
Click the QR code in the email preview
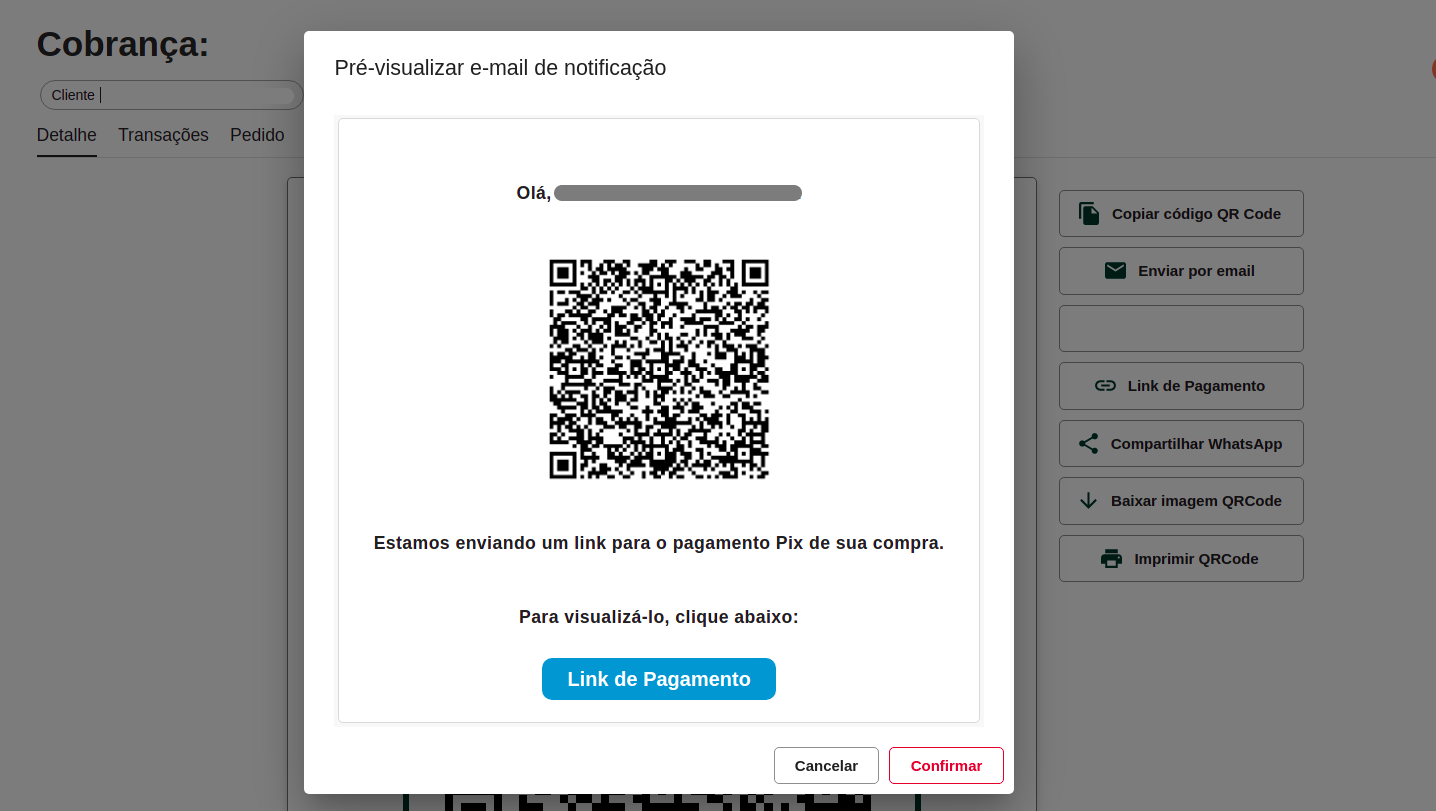click(659, 369)
